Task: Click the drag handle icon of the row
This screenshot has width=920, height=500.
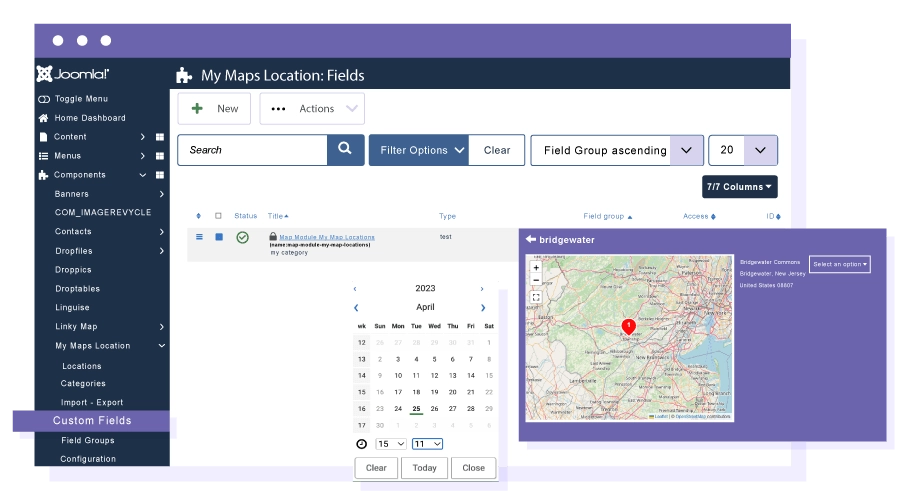Action: (199, 237)
